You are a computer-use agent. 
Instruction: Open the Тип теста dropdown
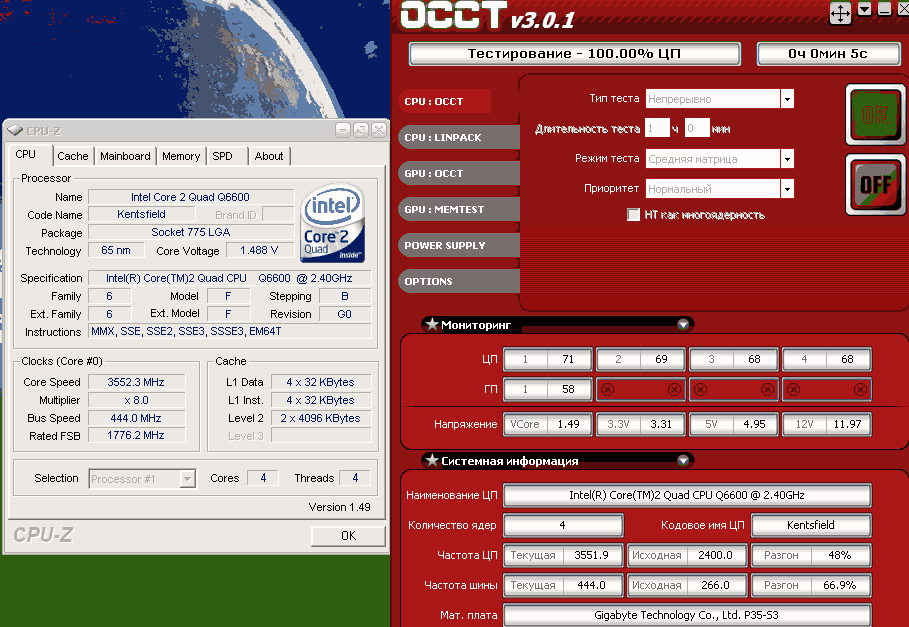(x=787, y=99)
